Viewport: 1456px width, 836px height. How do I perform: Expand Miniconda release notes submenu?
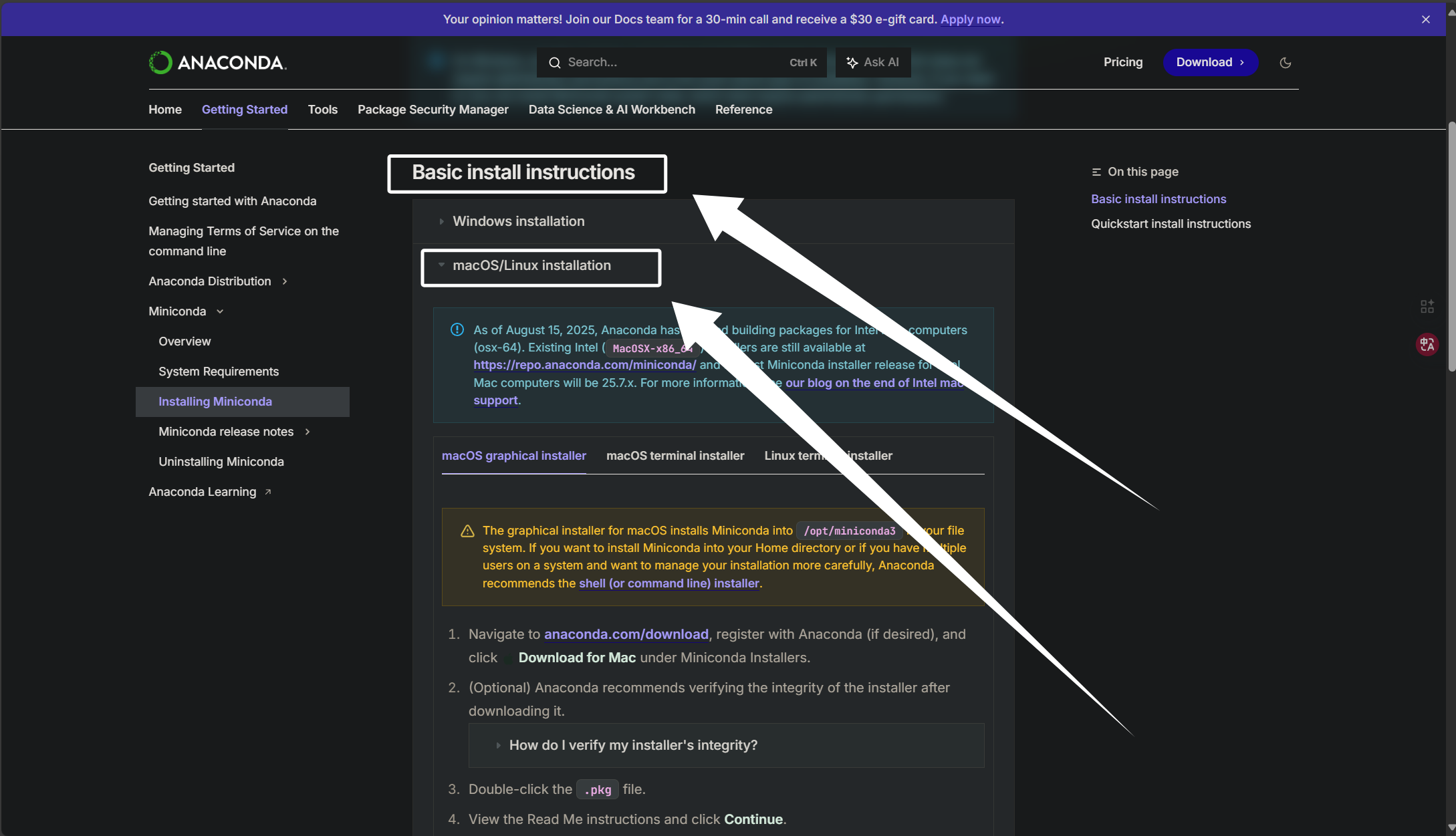pyautogui.click(x=308, y=432)
